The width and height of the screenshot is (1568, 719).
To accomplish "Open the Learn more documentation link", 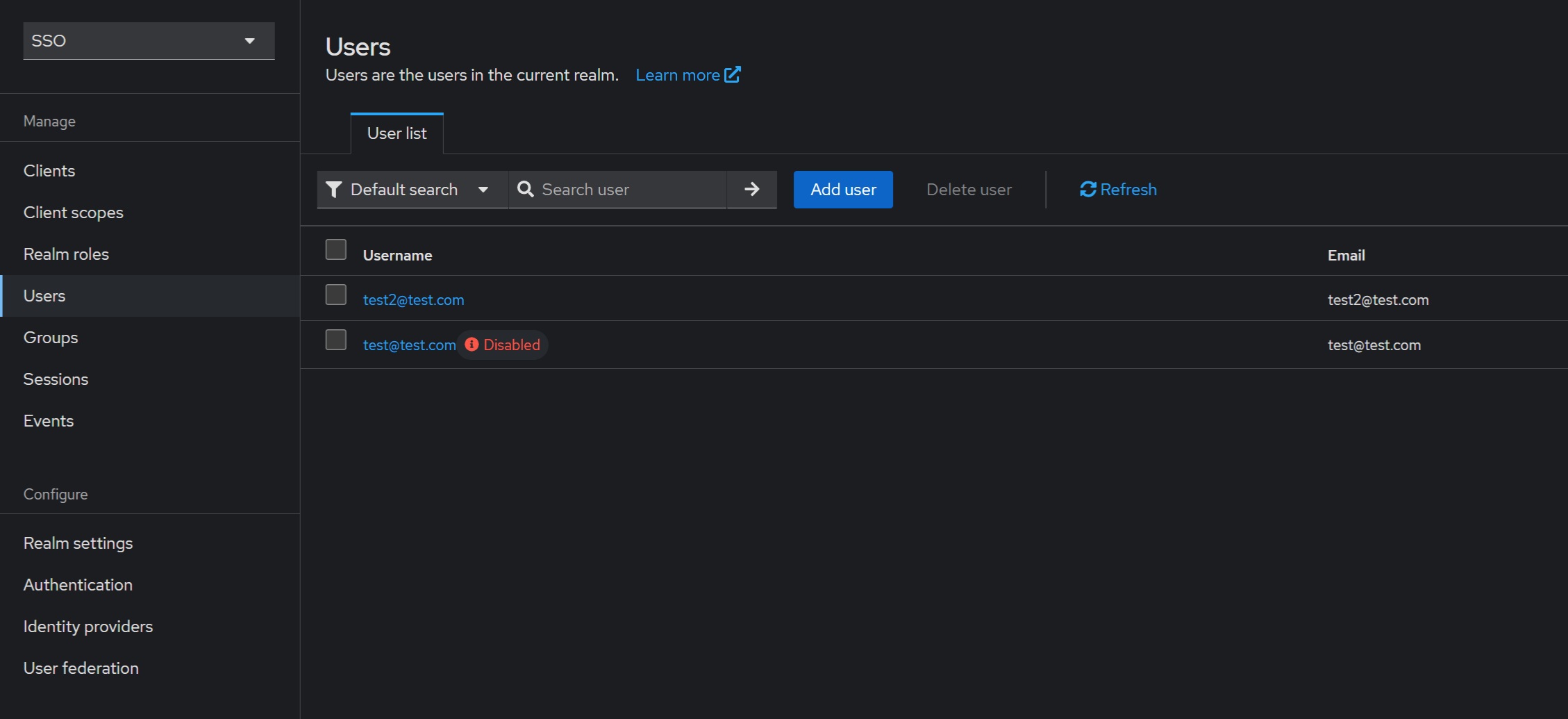I will point(677,75).
